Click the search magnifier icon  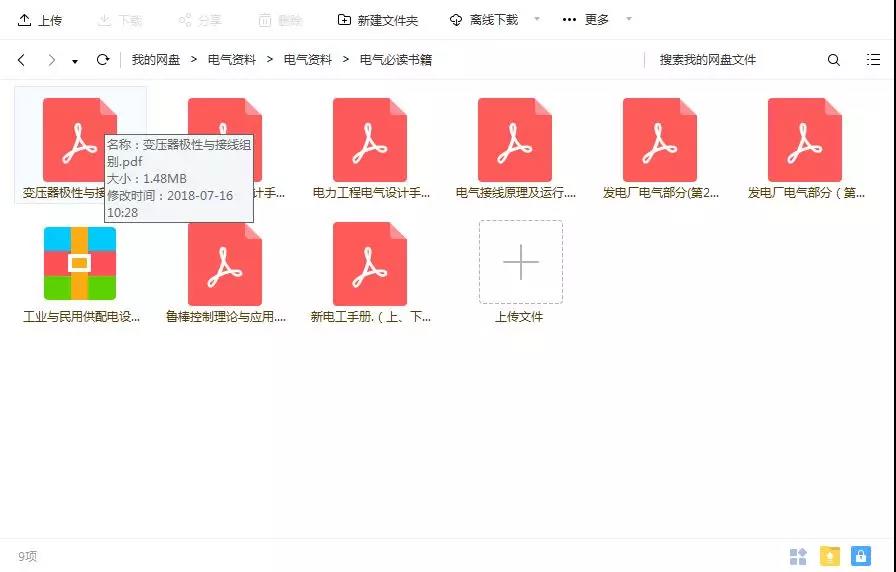pos(834,60)
